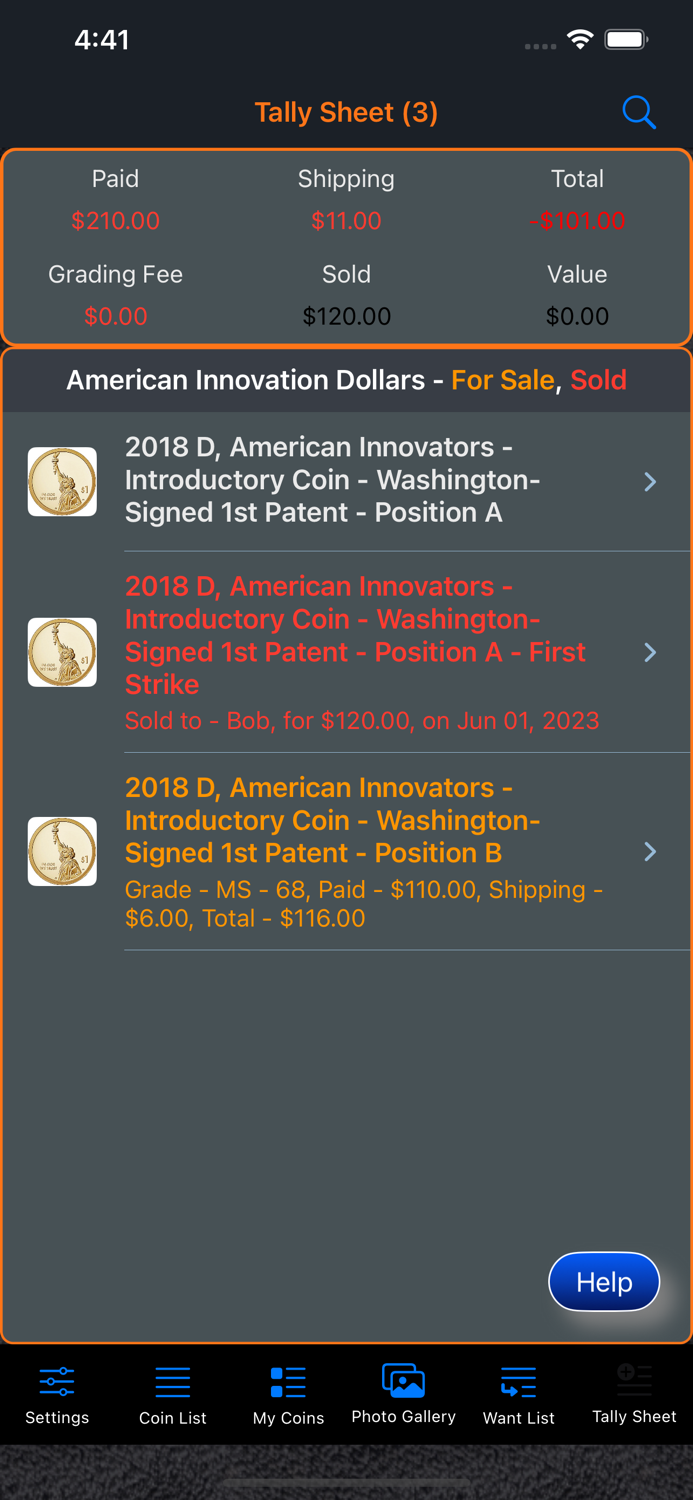Open the search using the magnifying glass icon
Screen dimensions: 693x1500
(639, 112)
